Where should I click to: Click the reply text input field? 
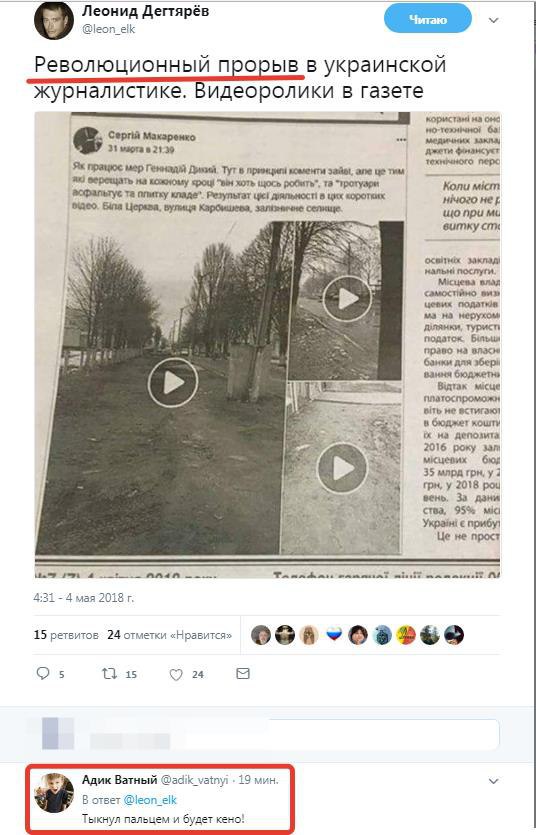pyautogui.click(x=294, y=734)
